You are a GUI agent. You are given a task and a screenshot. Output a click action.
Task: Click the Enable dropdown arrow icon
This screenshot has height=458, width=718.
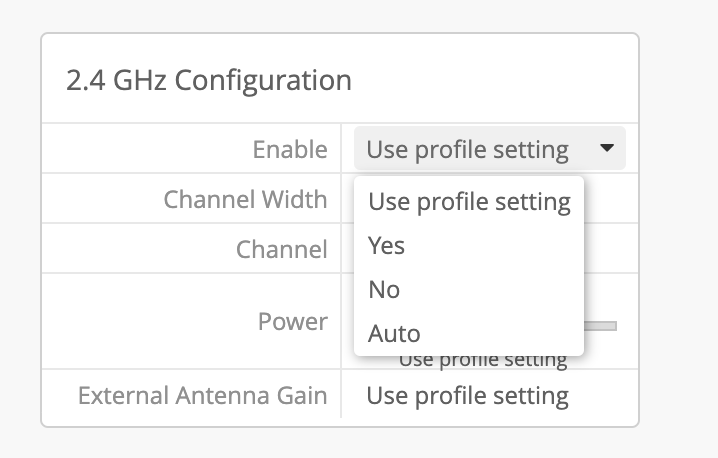[607, 149]
